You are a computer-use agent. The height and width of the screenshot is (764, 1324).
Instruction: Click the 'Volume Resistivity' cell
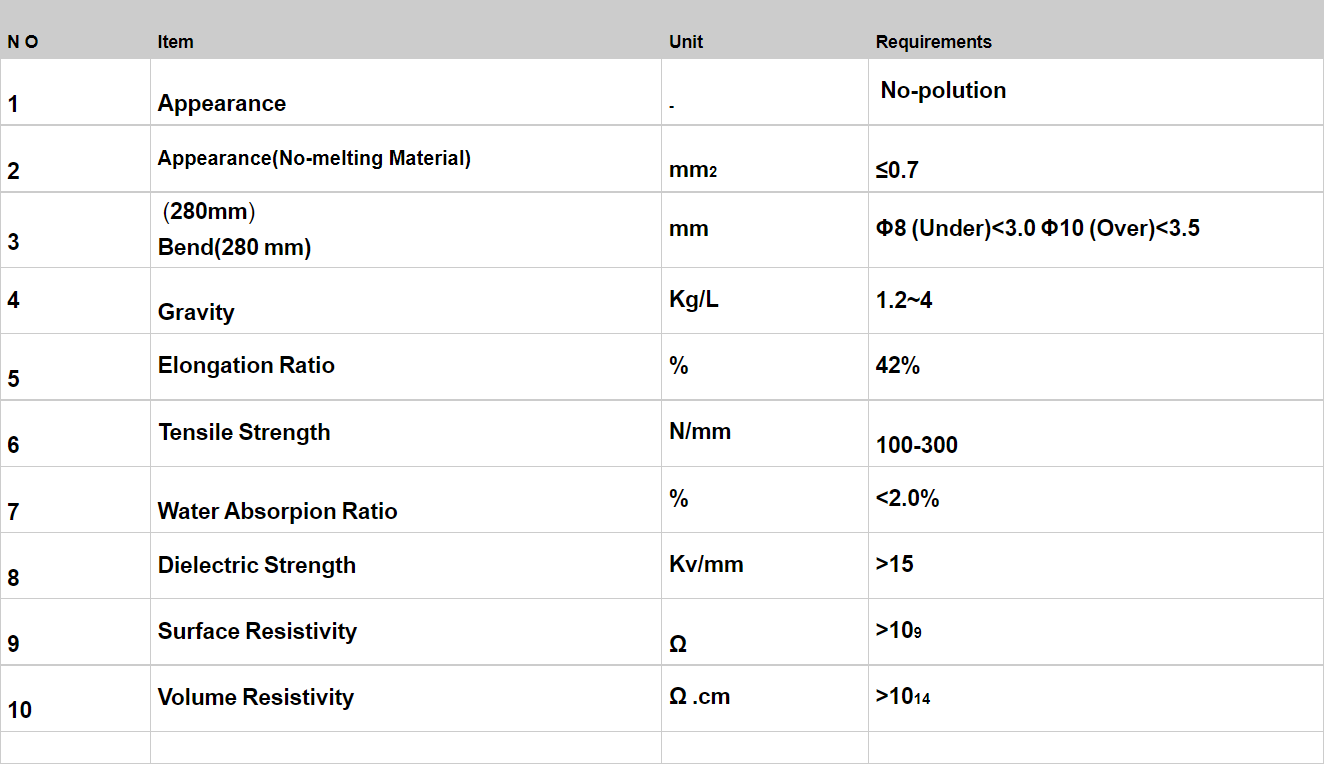(x=405, y=699)
